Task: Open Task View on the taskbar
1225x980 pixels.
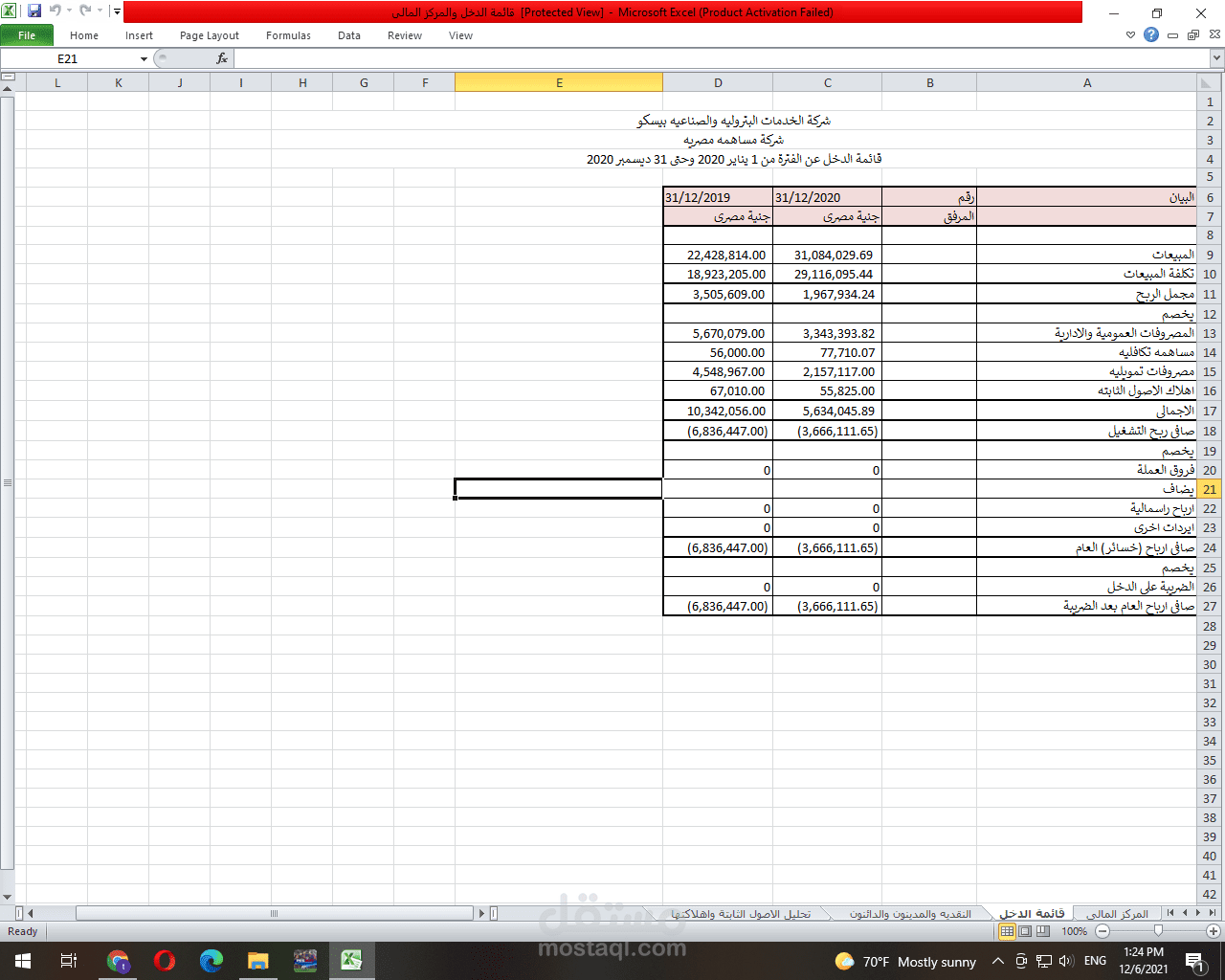Action: coord(69,961)
